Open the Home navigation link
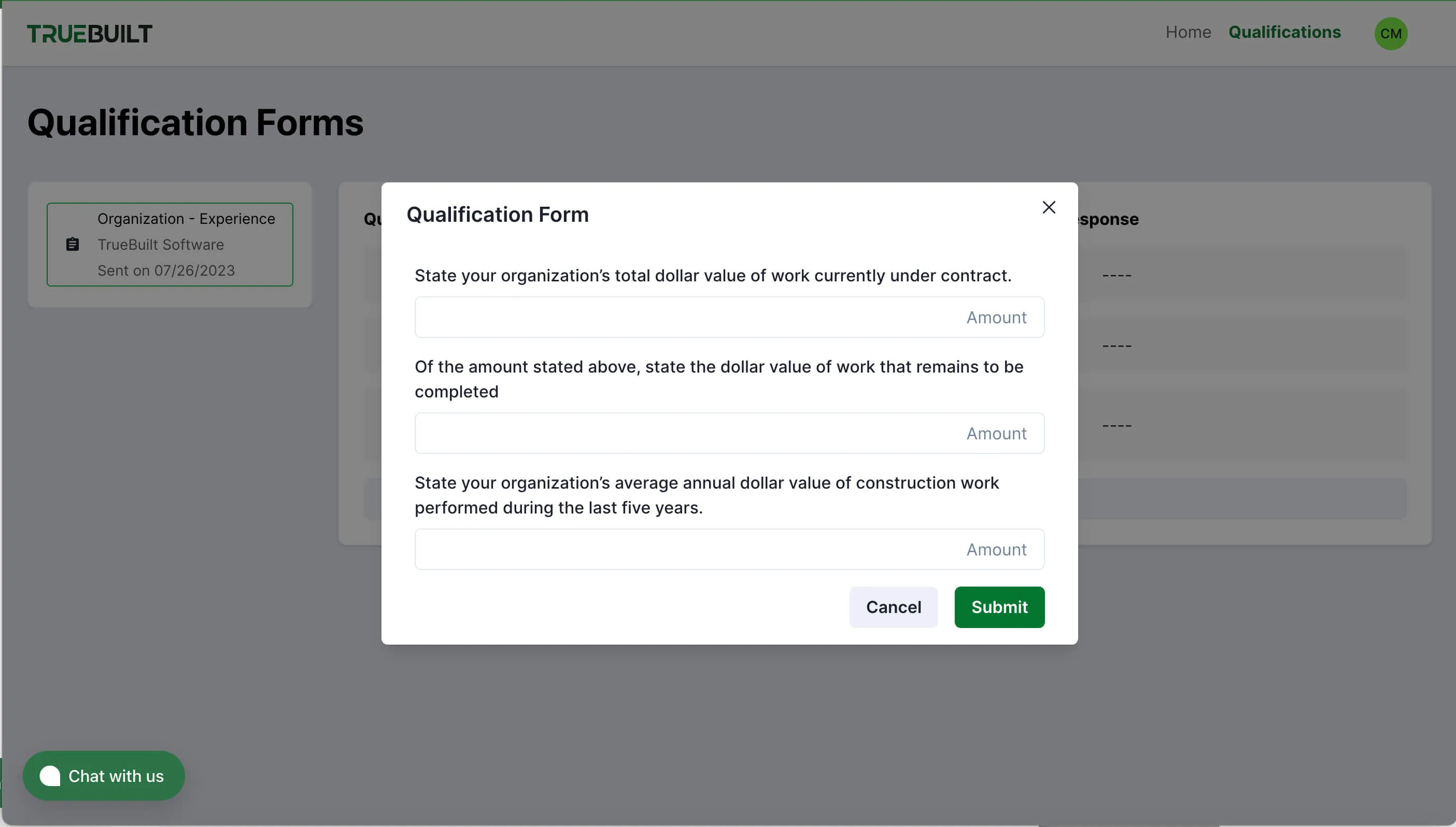Viewport: 1456px width, 827px height. click(1188, 32)
